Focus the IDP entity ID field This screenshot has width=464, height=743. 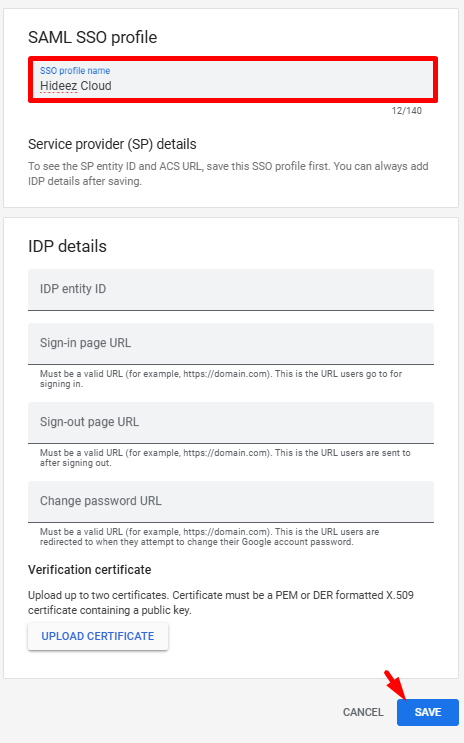pos(231,290)
